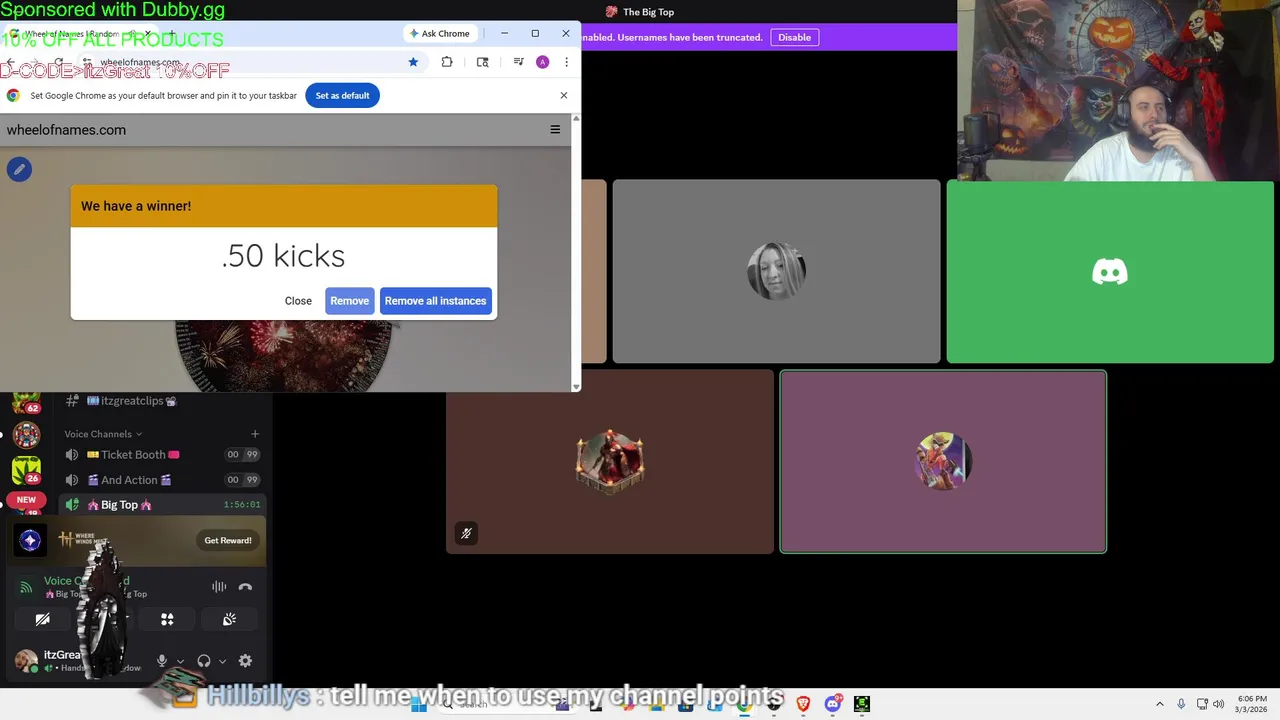Toggle microphone mute in user panel

162,660
